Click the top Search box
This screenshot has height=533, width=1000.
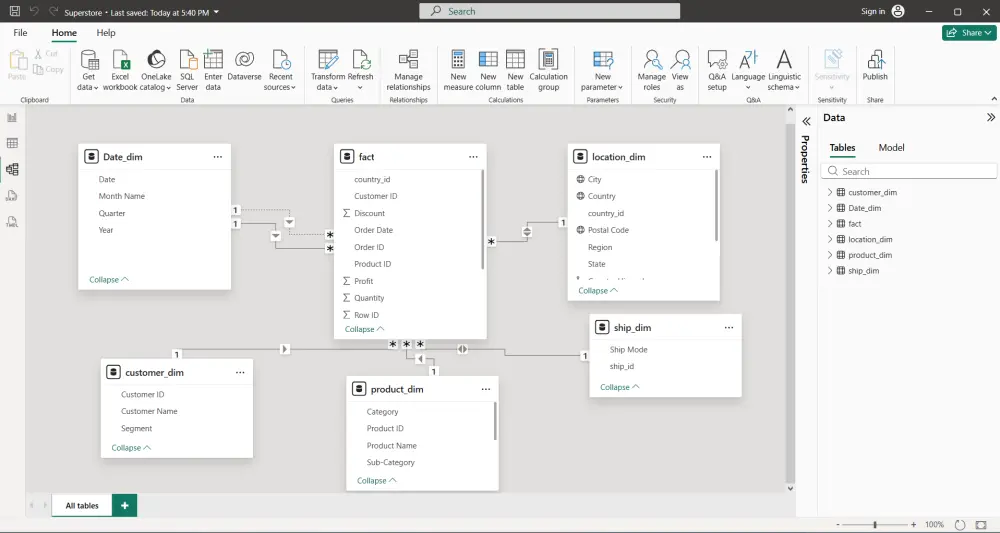tap(550, 11)
